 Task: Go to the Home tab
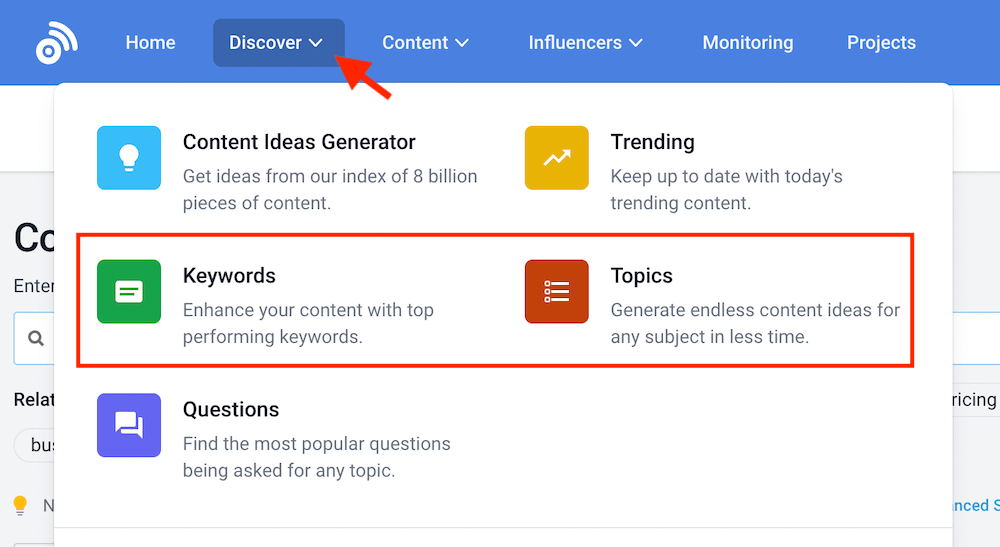[150, 43]
